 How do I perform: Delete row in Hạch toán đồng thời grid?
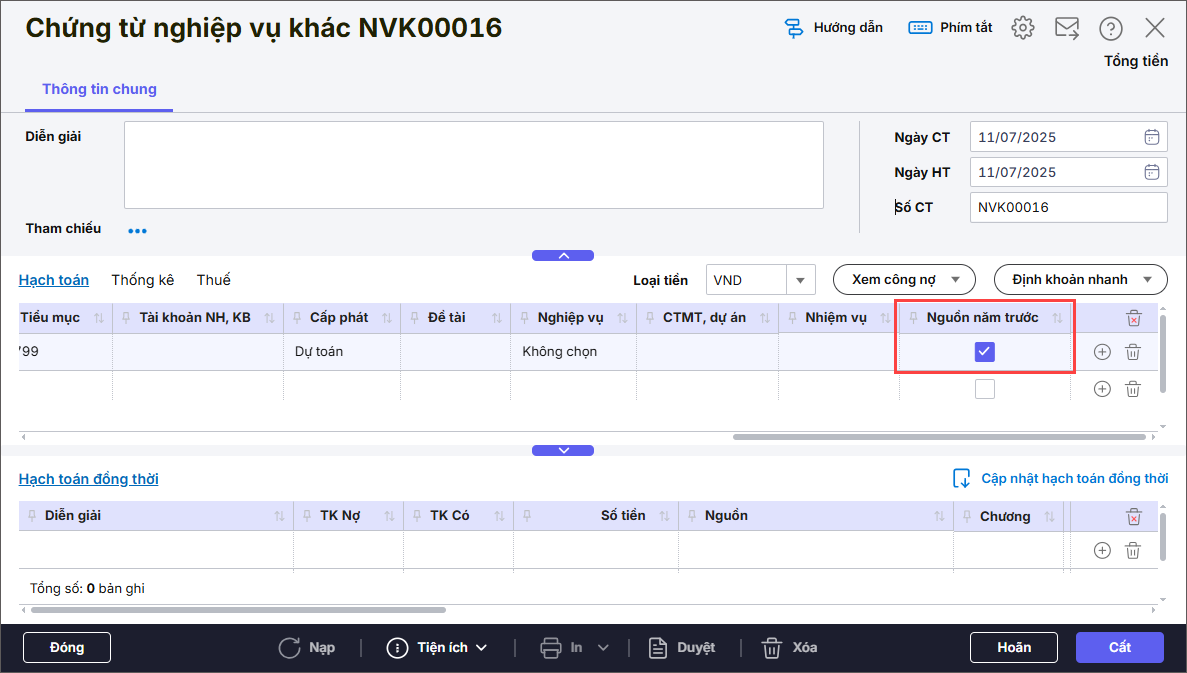(x=1133, y=550)
